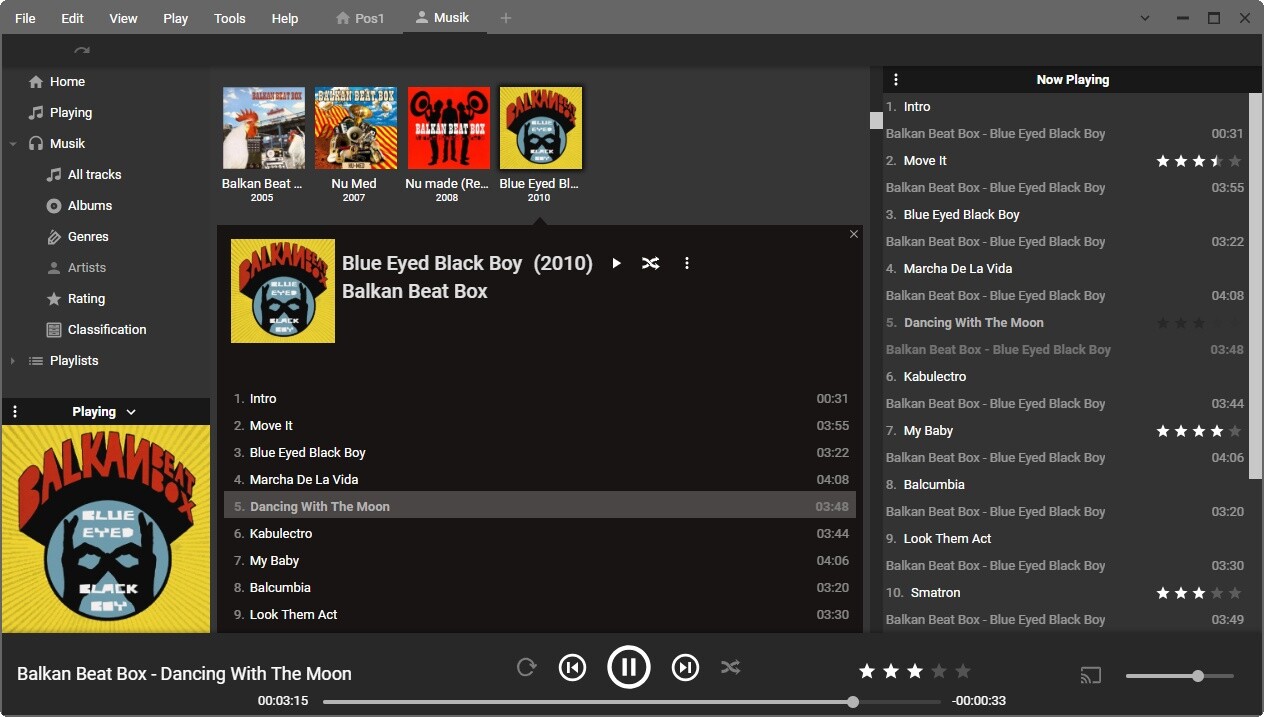Pause the current playback
Viewport: 1264px width, 717px height.
(x=628, y=666)
